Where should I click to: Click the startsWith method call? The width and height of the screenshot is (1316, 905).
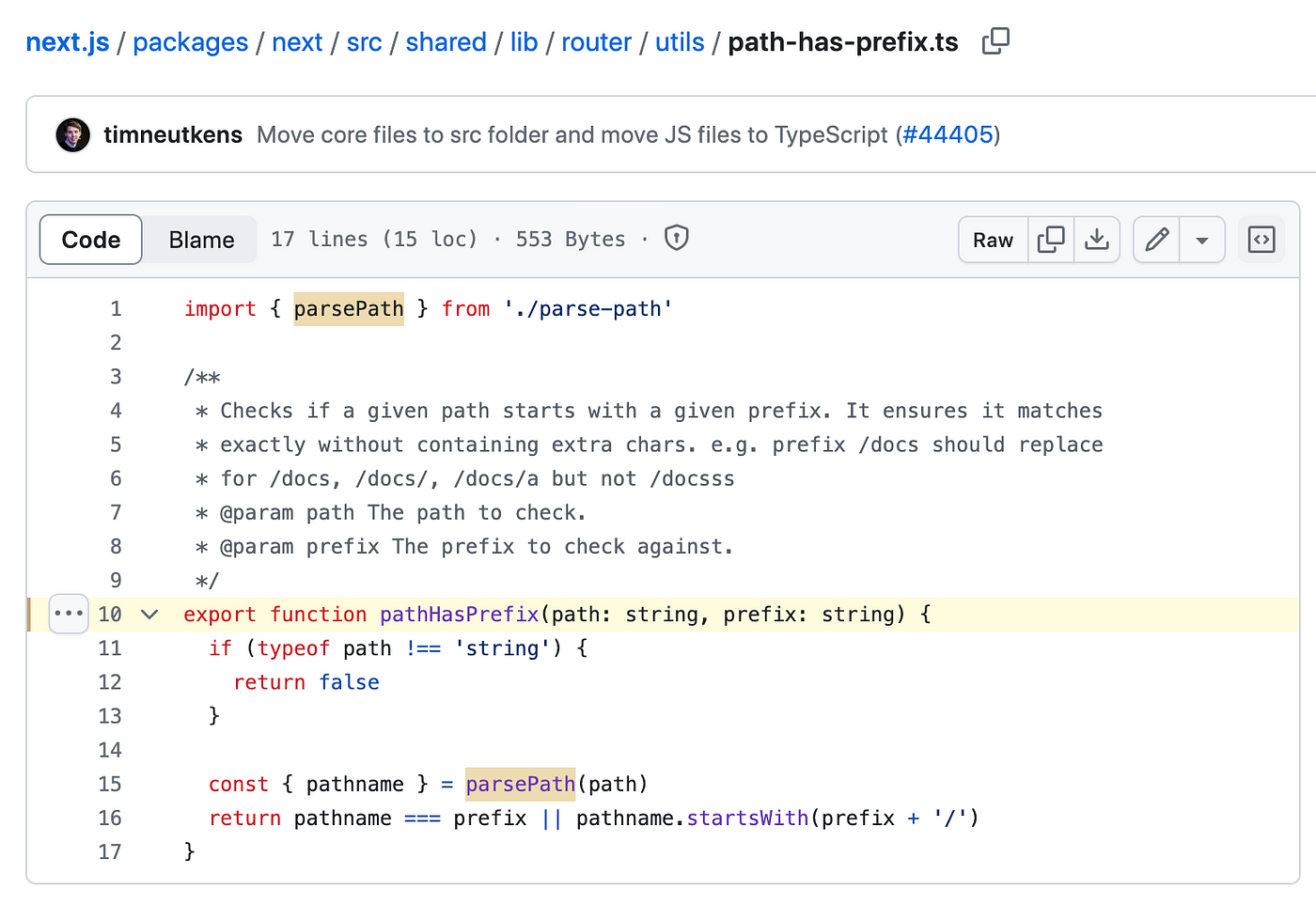click(x=748, y=818)
